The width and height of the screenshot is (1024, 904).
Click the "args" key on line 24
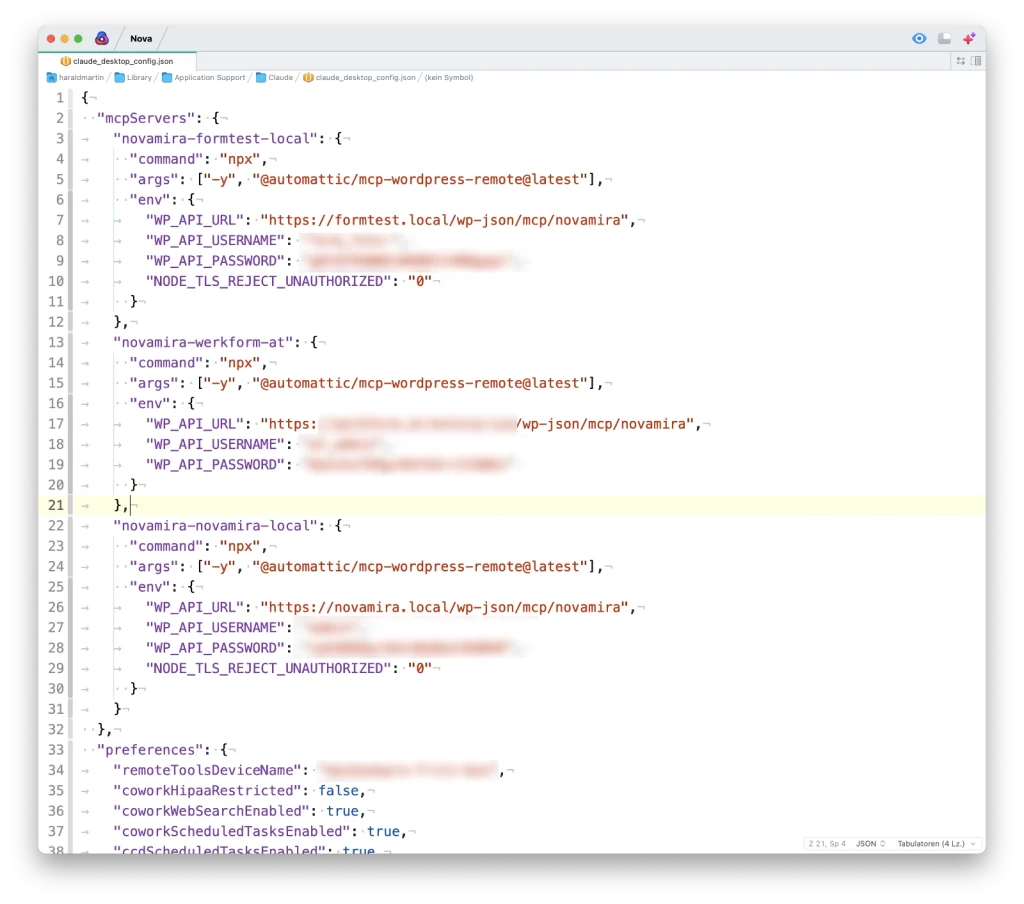[x=154, y=566]
